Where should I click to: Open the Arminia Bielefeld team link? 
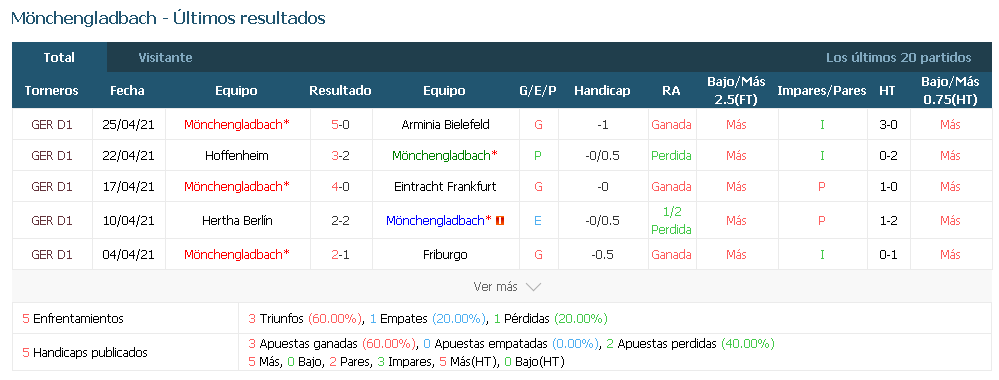(x=445, y=125)
